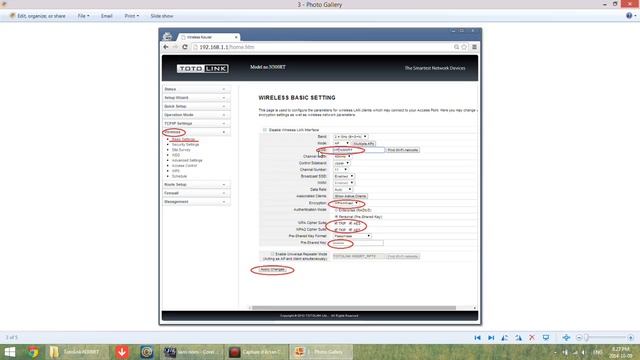Delete the photo with the red X
640x360 pixels.
pos(532,338)
